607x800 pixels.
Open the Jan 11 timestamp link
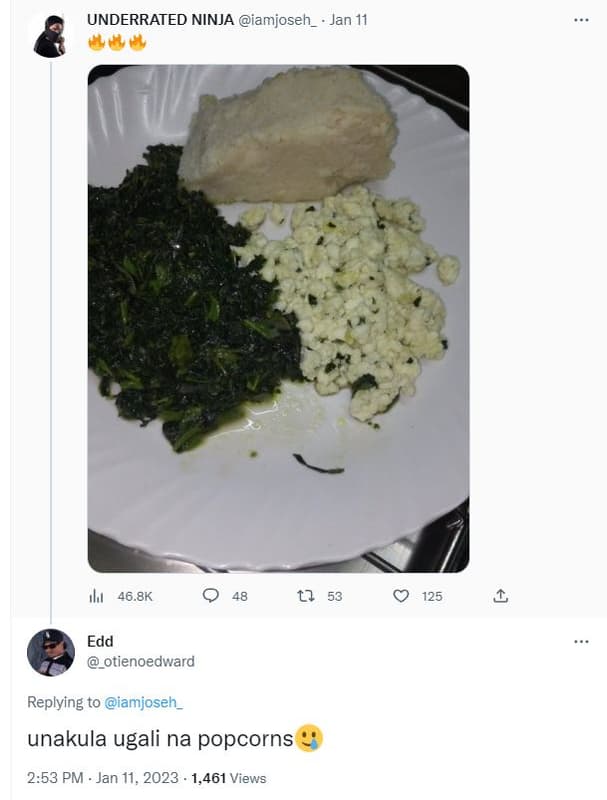[348, 20]
